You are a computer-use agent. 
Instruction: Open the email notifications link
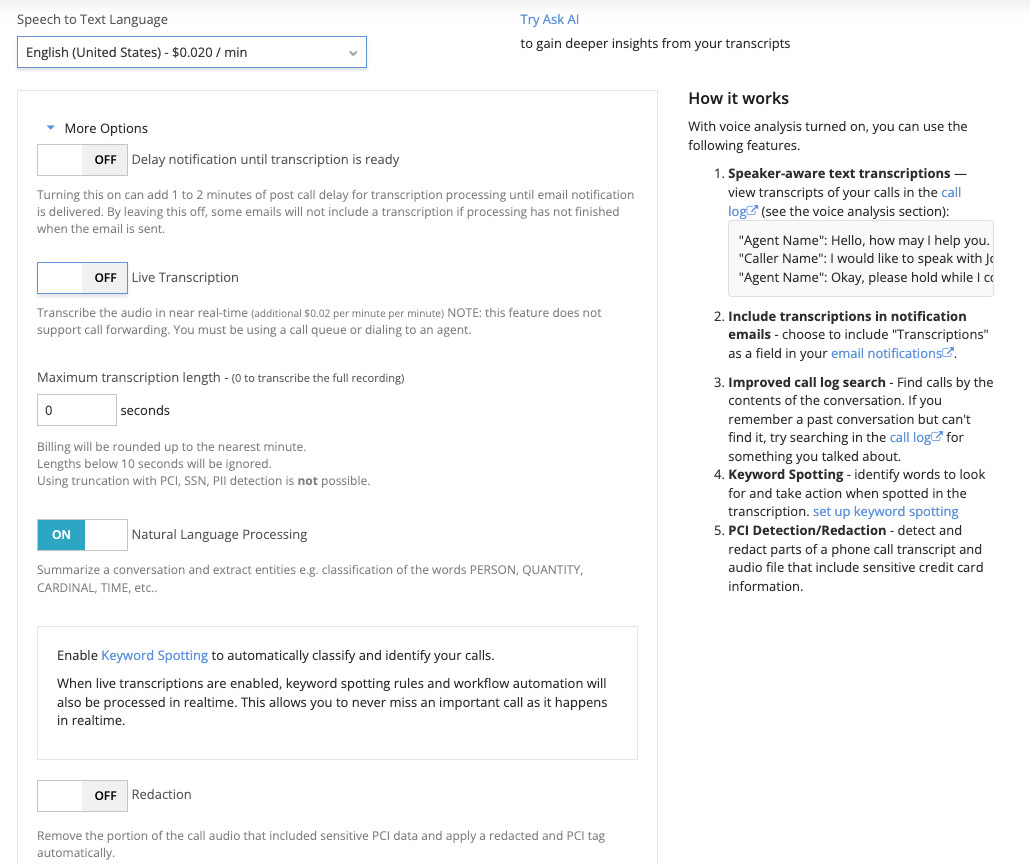(x=886, y=353)
